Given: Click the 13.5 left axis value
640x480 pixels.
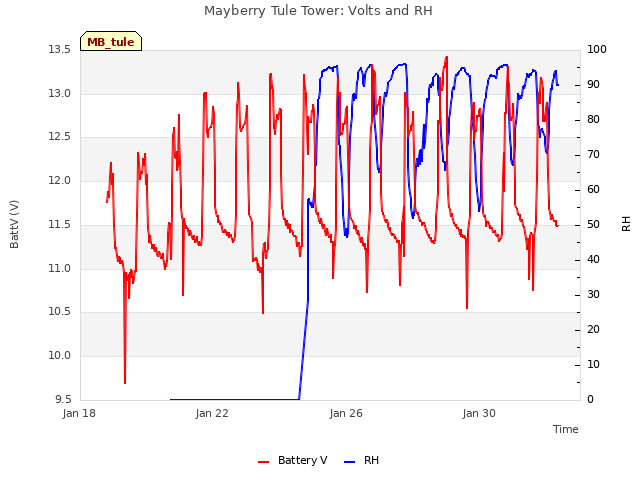Looking at the screenshot, I should [x=60, y=50].
